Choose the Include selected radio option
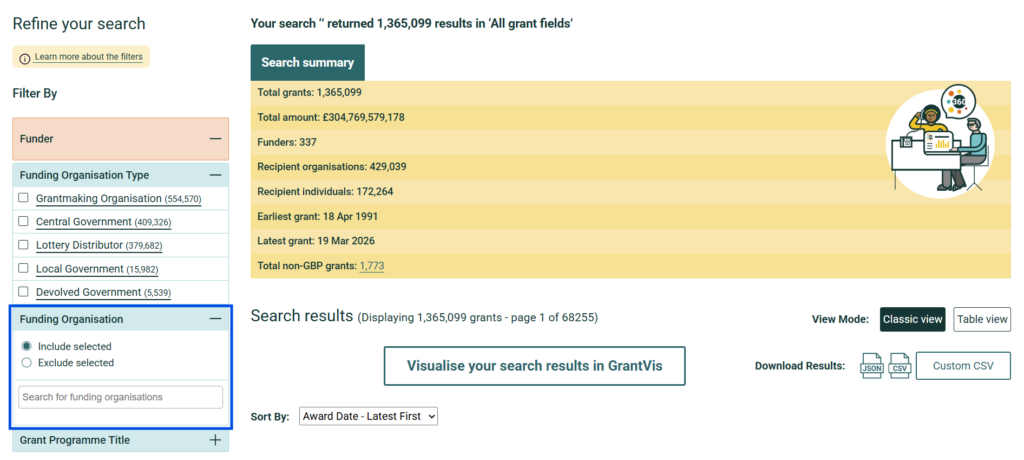 coord(27,346)
